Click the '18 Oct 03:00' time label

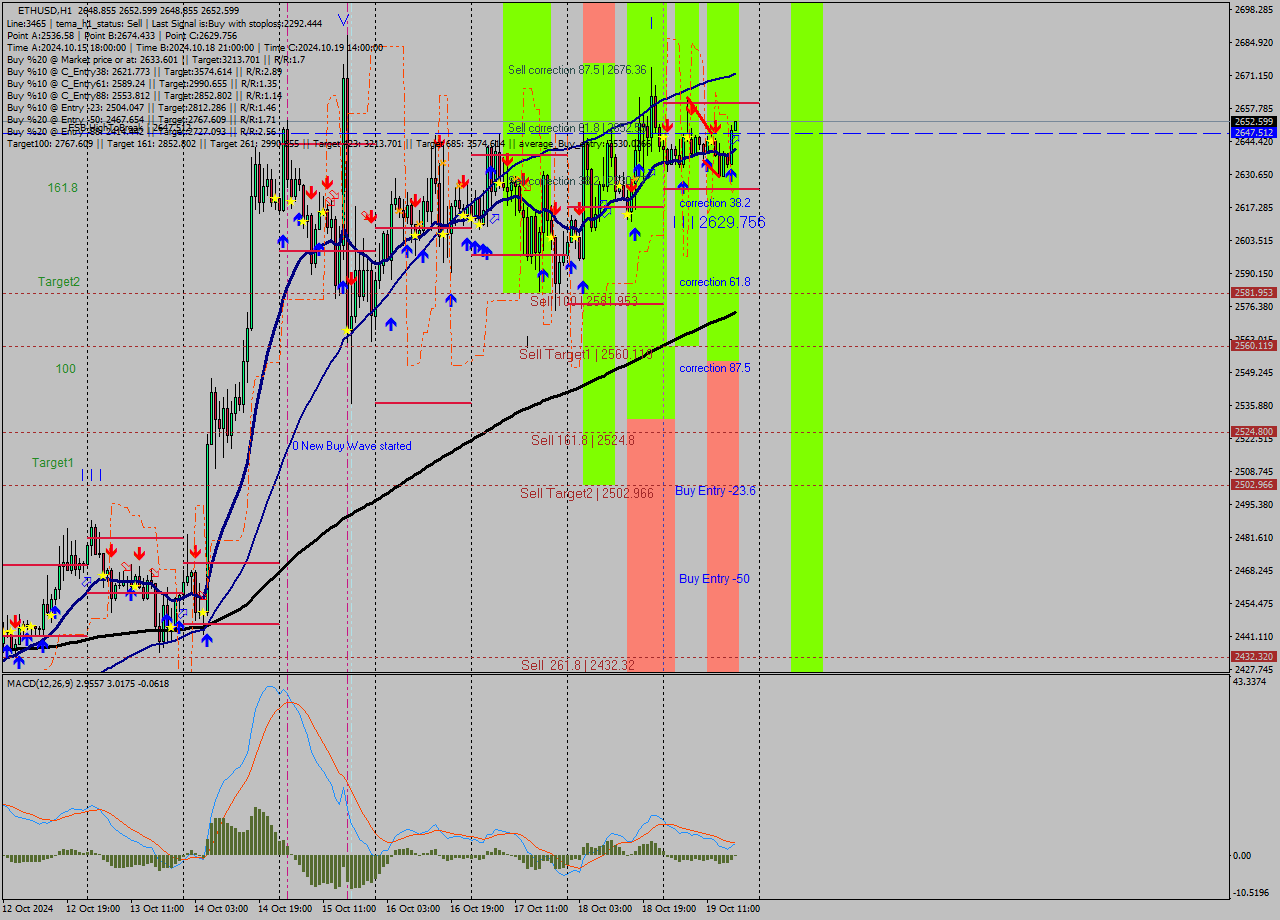click(605, 909)
